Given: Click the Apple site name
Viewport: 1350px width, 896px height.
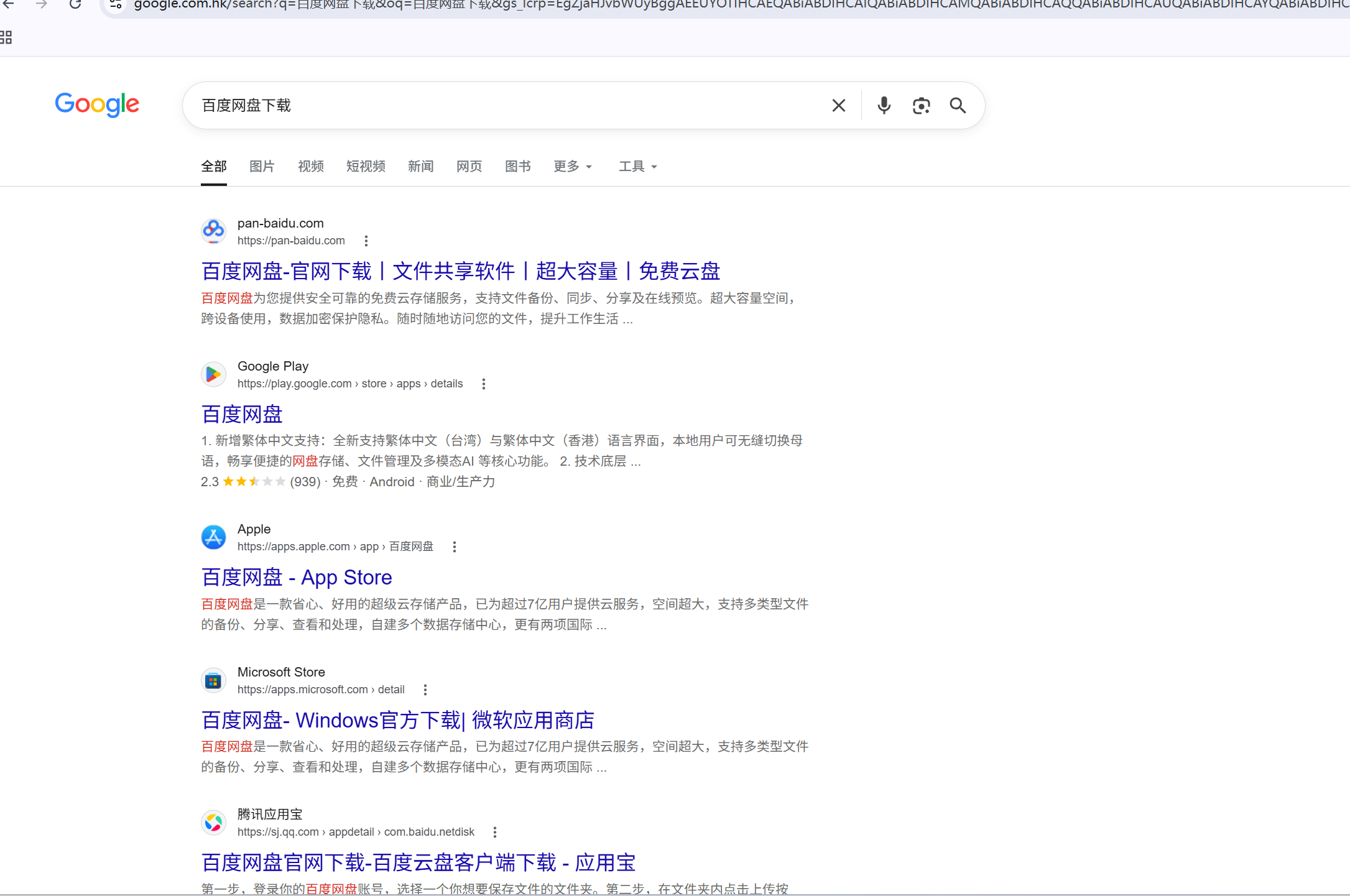Looking at the screenshot, I should click(x=254, y=529).
